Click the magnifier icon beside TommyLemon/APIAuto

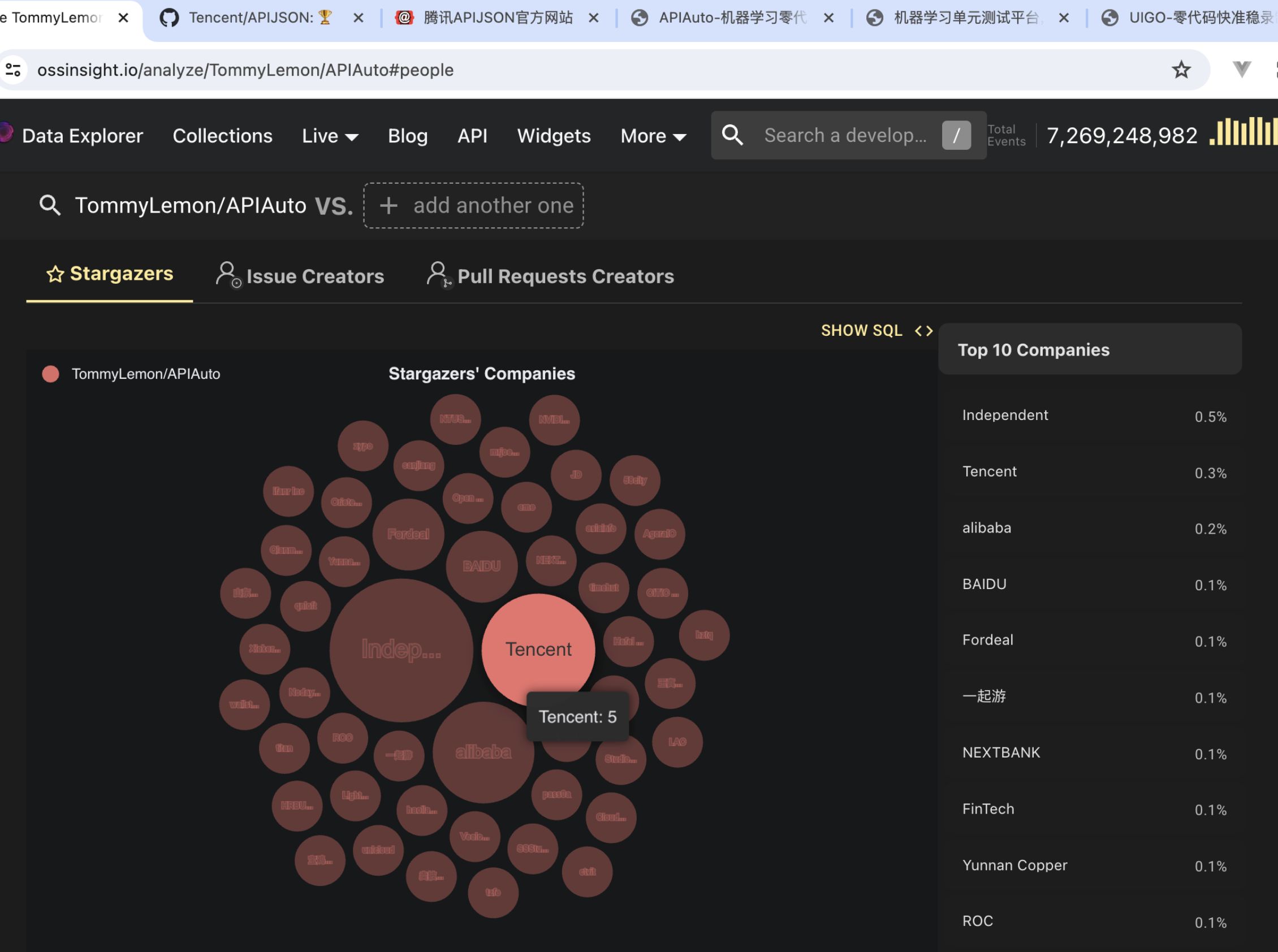point(50,205)
